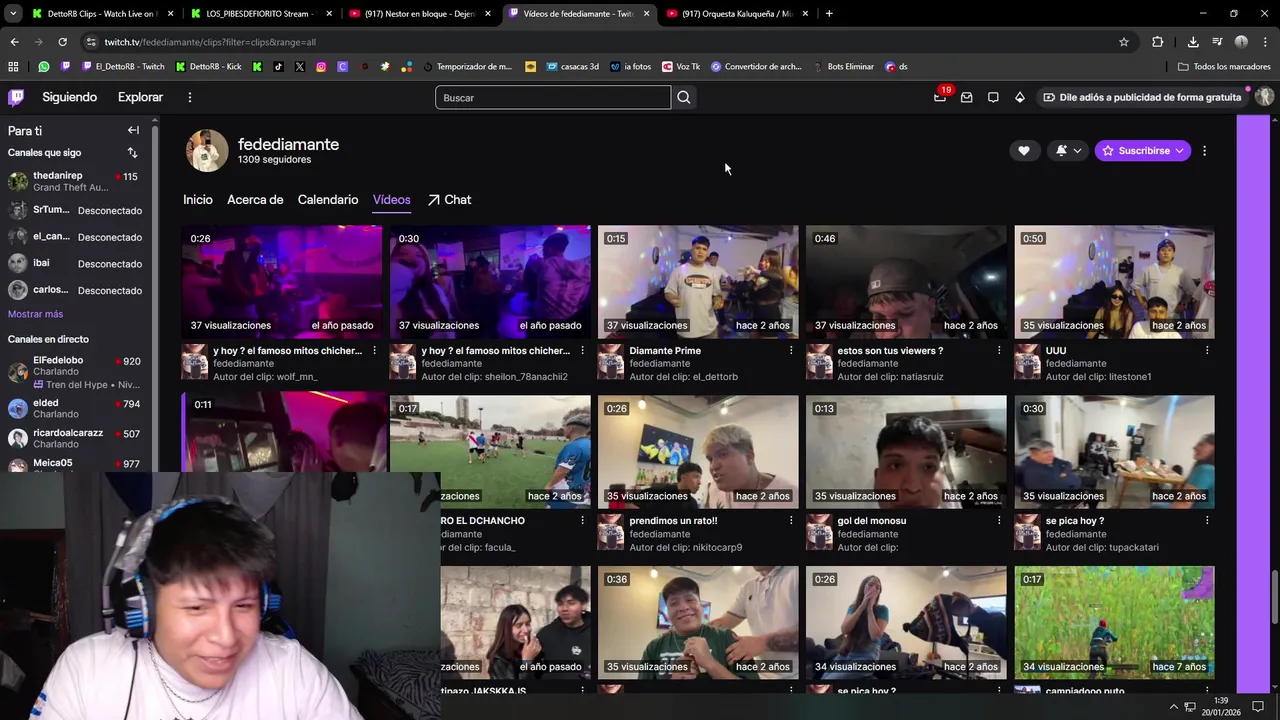Image resolution: width=1280 pixels, height=720 pixels.
Task: Open WhatsApp bookmark icon
Action: (44, 67)
